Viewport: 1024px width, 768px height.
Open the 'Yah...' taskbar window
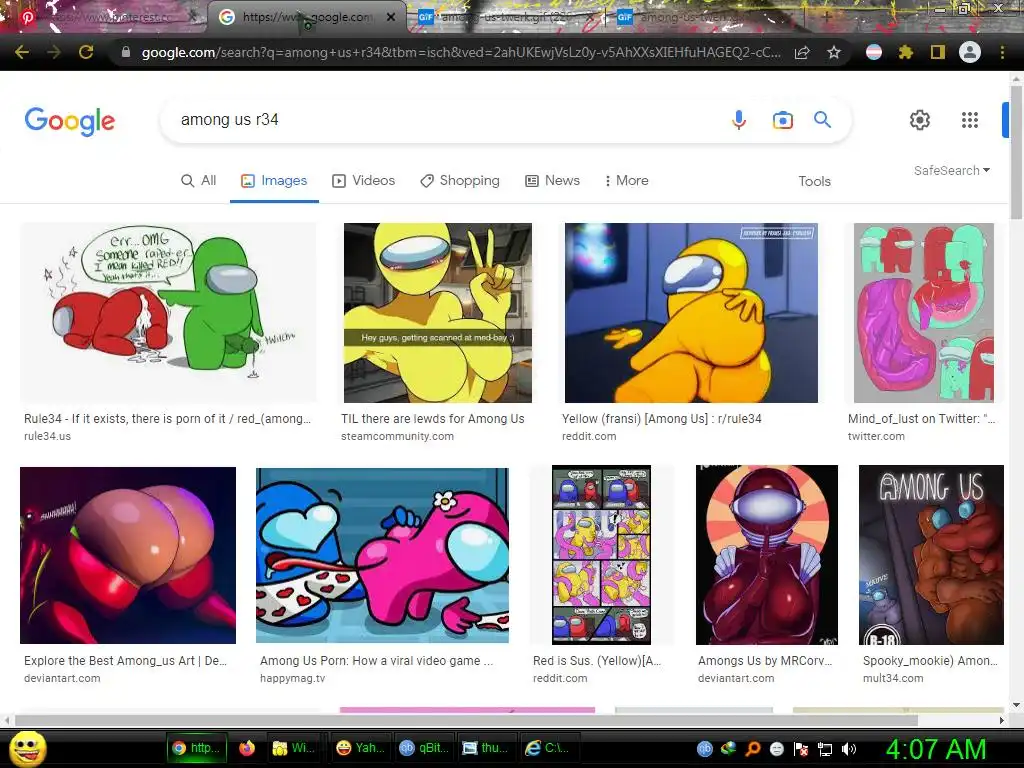click(x=360, y=748)
